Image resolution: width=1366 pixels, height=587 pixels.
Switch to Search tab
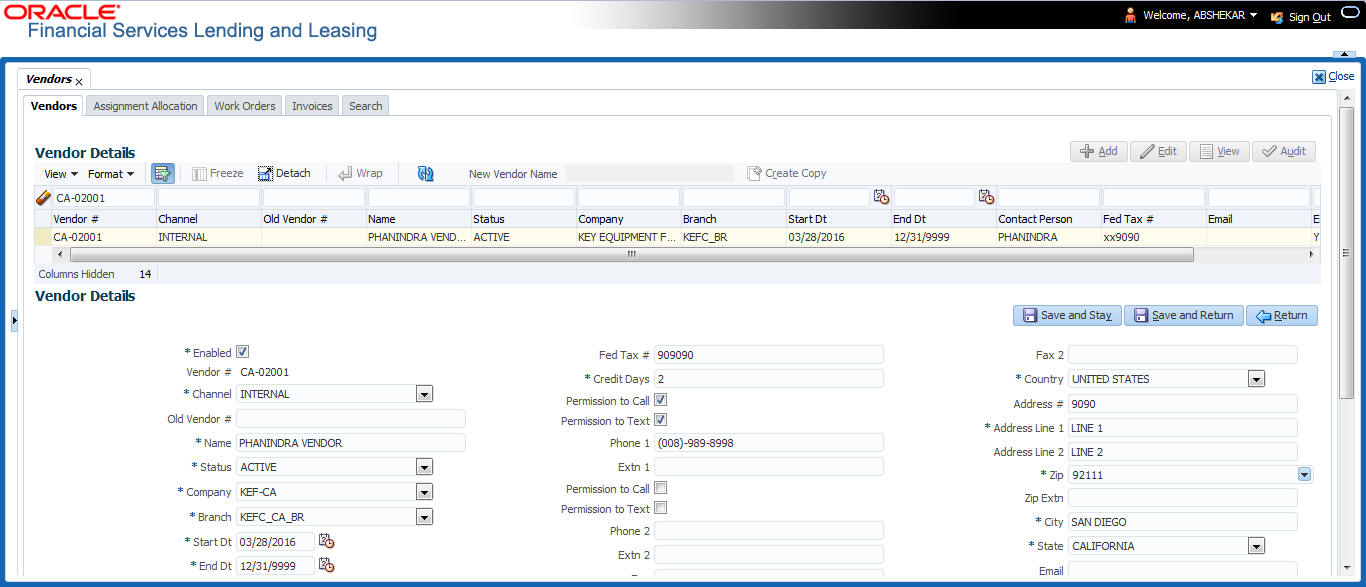point(365,106)
